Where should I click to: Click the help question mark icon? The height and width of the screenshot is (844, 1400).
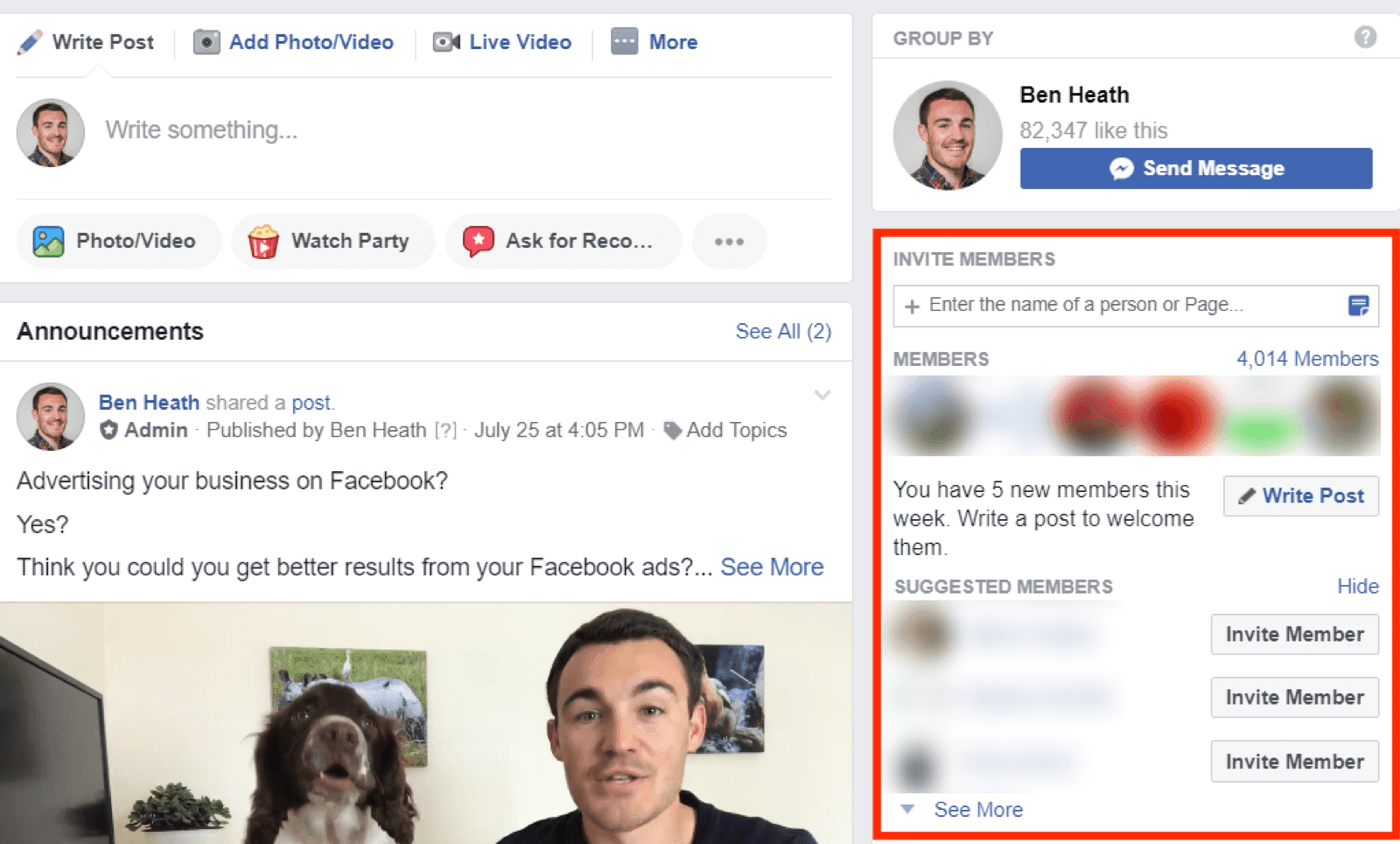(1365, 37)
